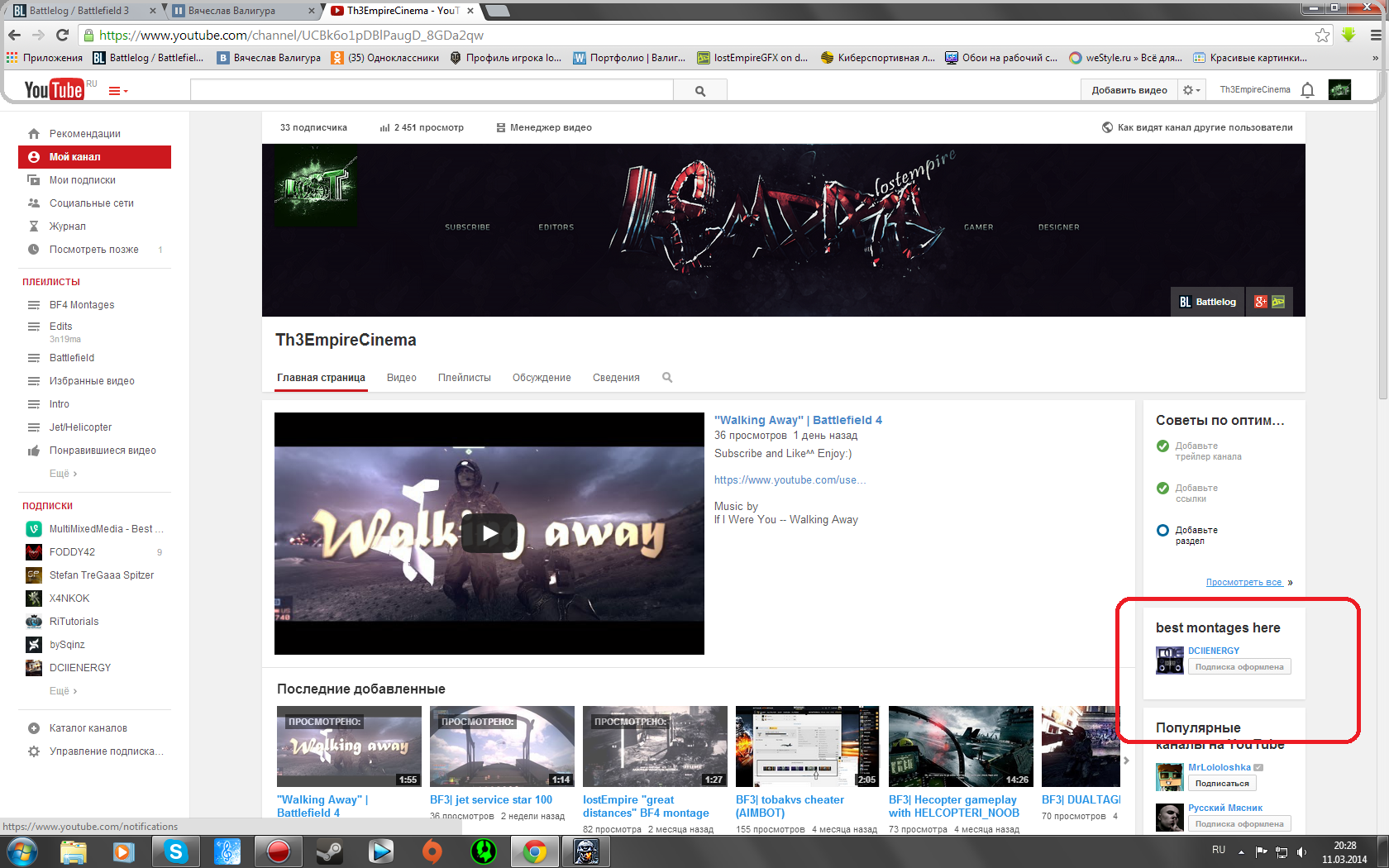
Task: Open the Одноклассники bookmark
Action: (x=384, y=58)
